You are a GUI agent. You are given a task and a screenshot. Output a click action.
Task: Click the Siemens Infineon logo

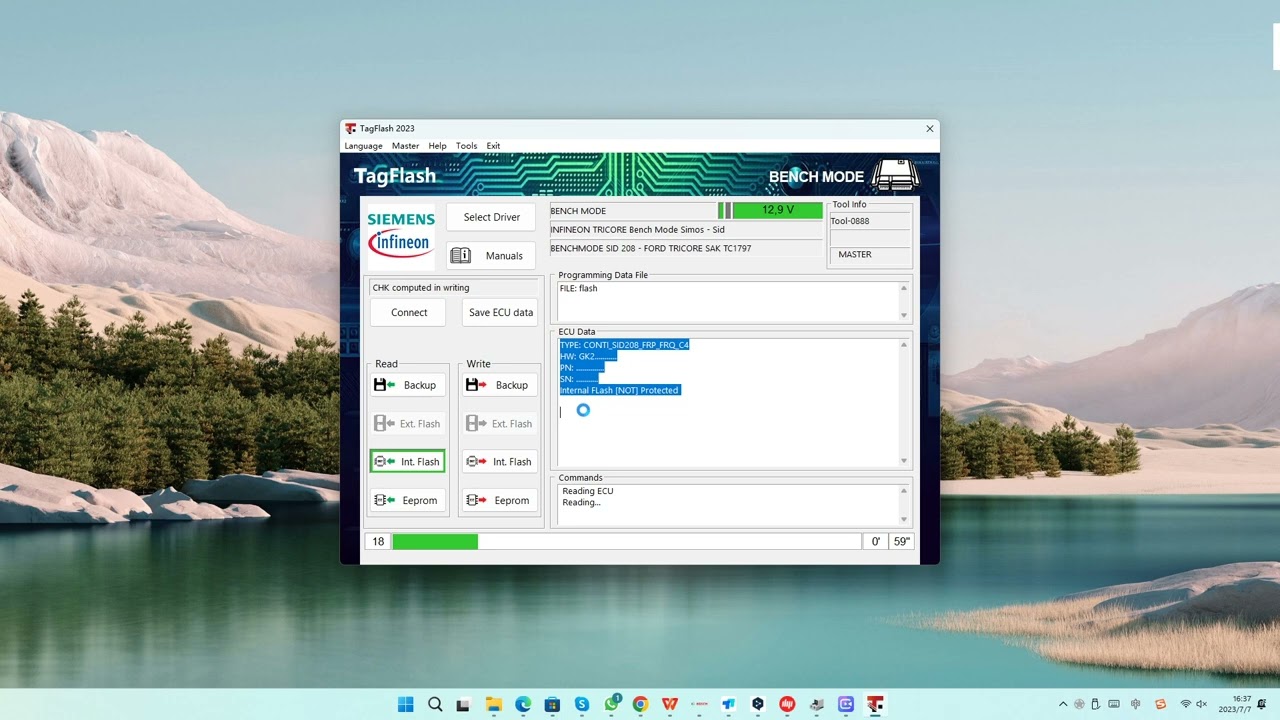point(401,235)
